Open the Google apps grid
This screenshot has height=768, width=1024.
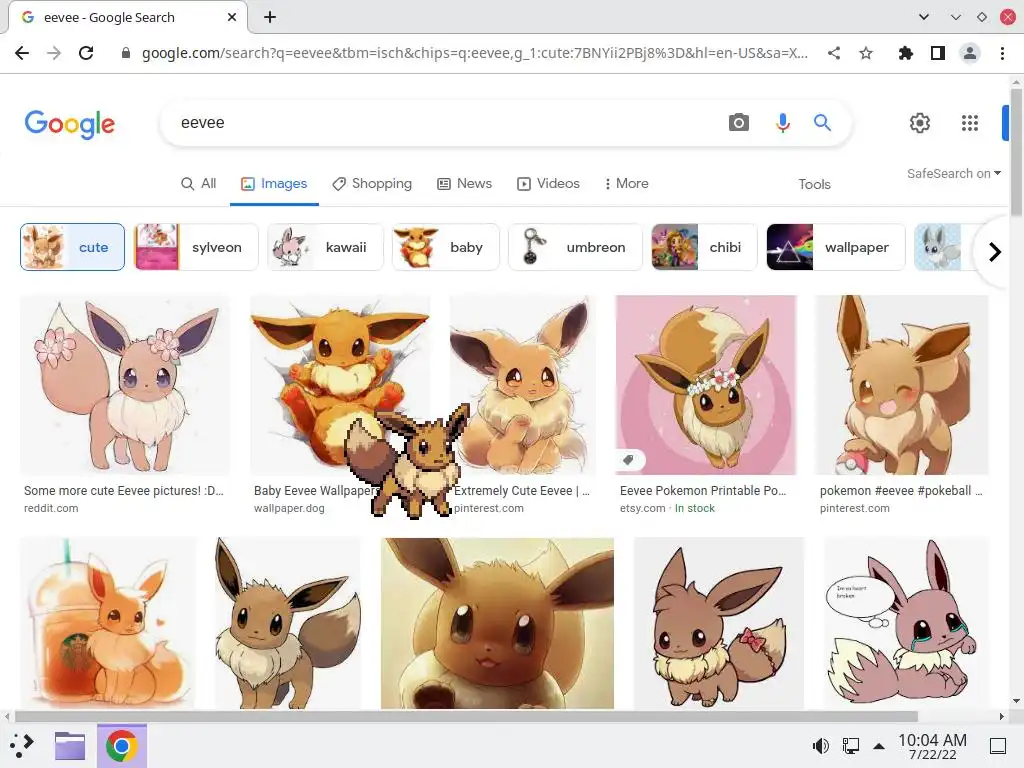coord(970,123)
